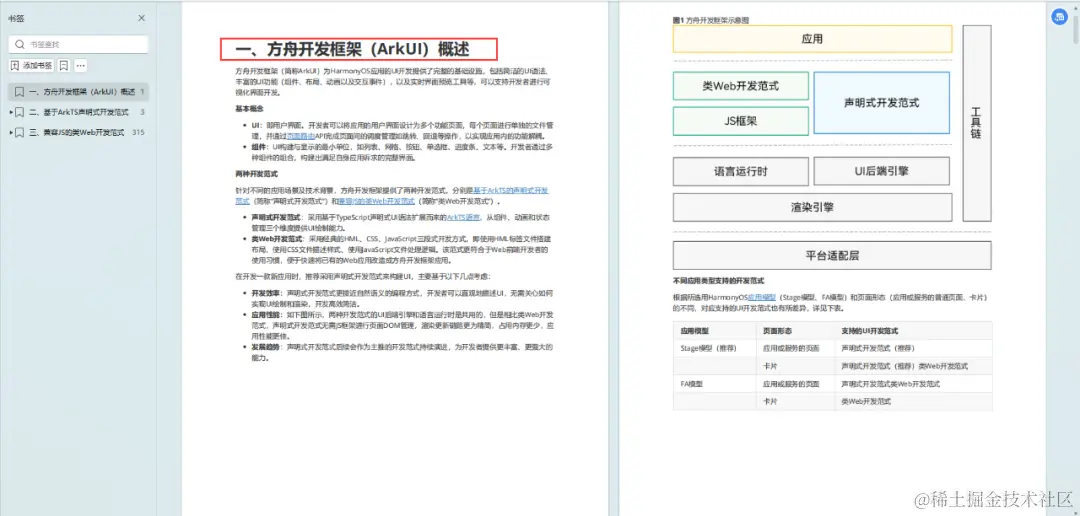Click the 声明式开发范式 diagram box
This screenshot has width=1080, height=516.
882,103
